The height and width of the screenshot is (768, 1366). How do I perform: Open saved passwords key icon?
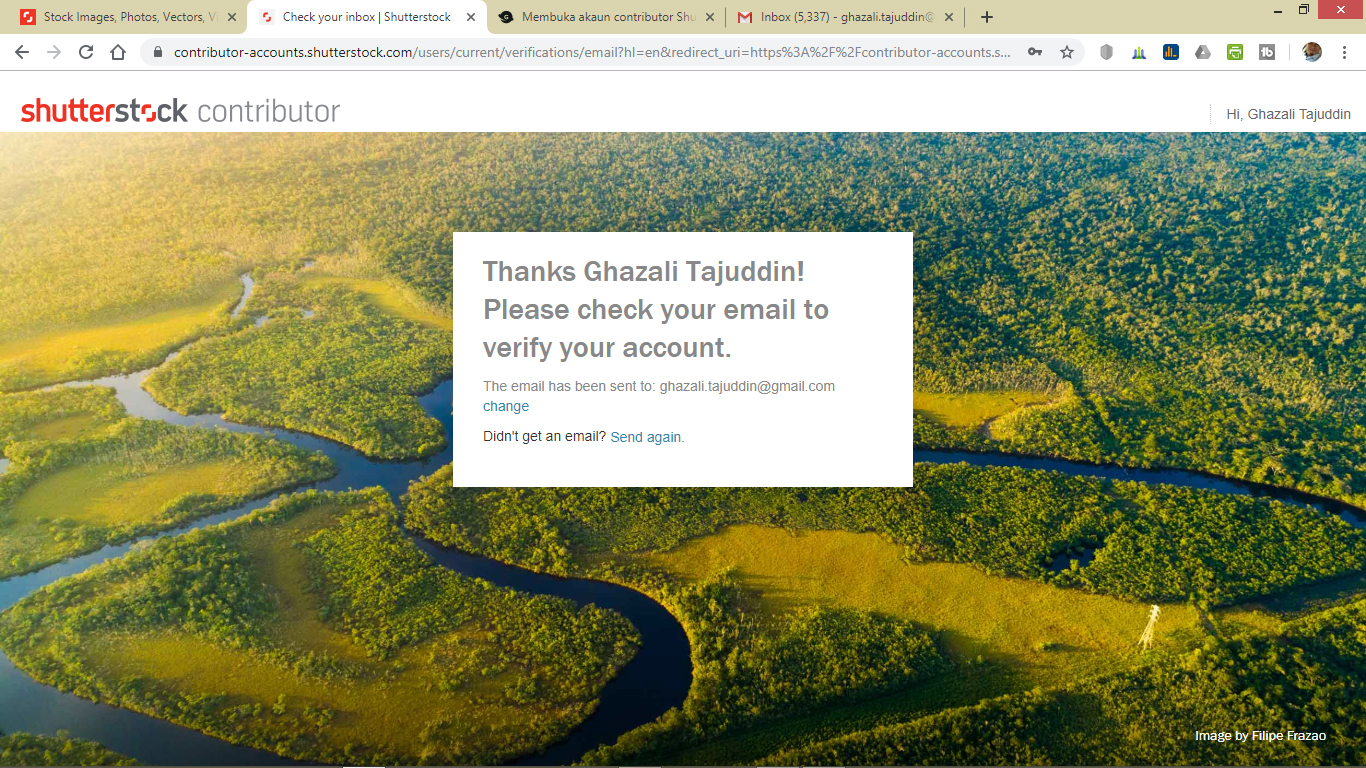(1036, 52)
